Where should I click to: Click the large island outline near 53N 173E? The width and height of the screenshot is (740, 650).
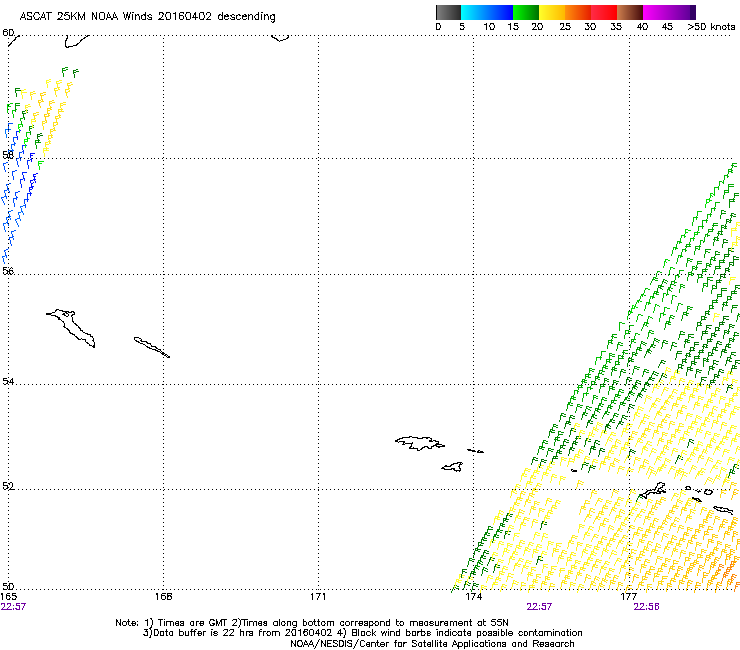(420, 443)
